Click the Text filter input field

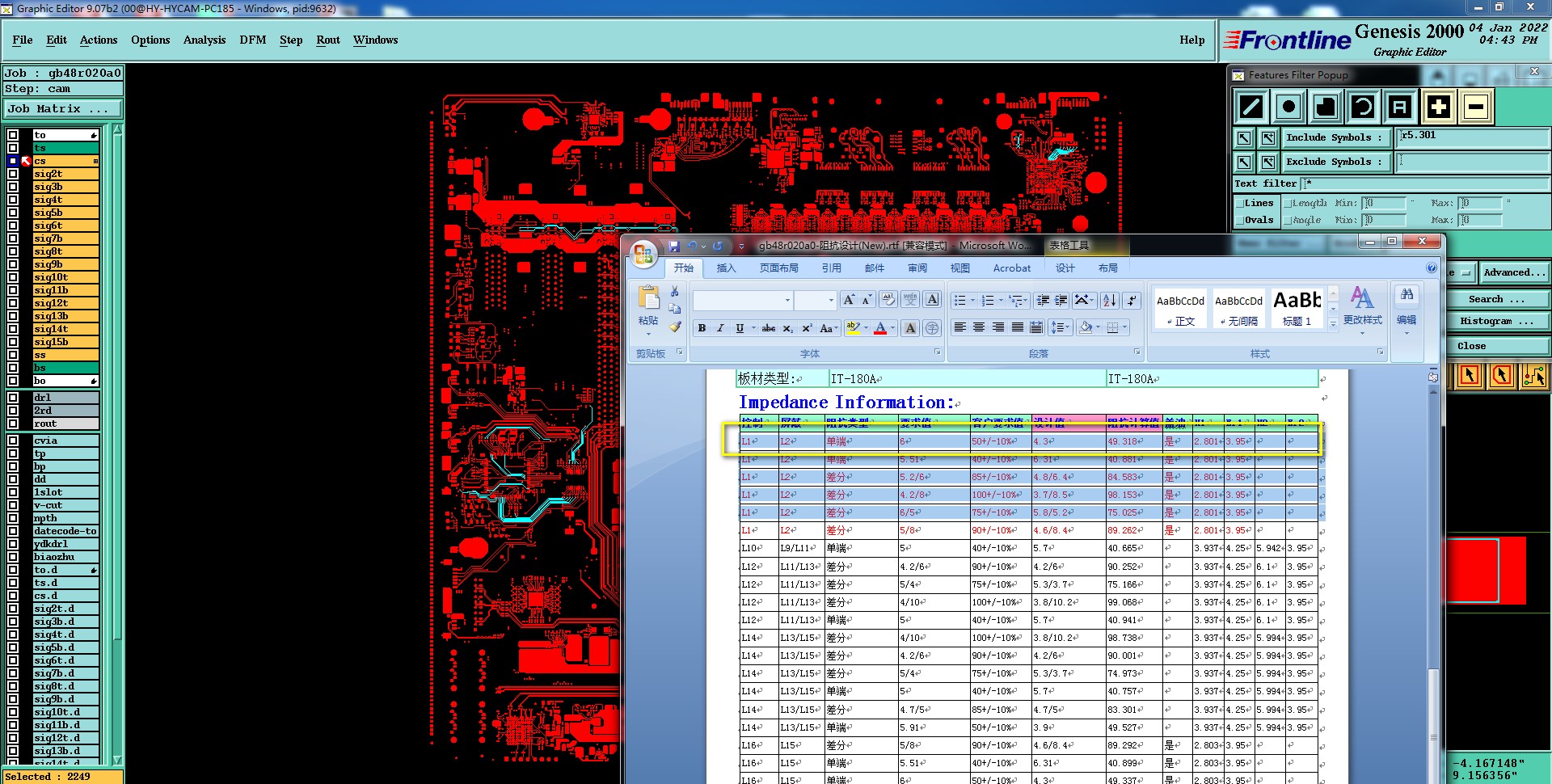click(1424, 183)
